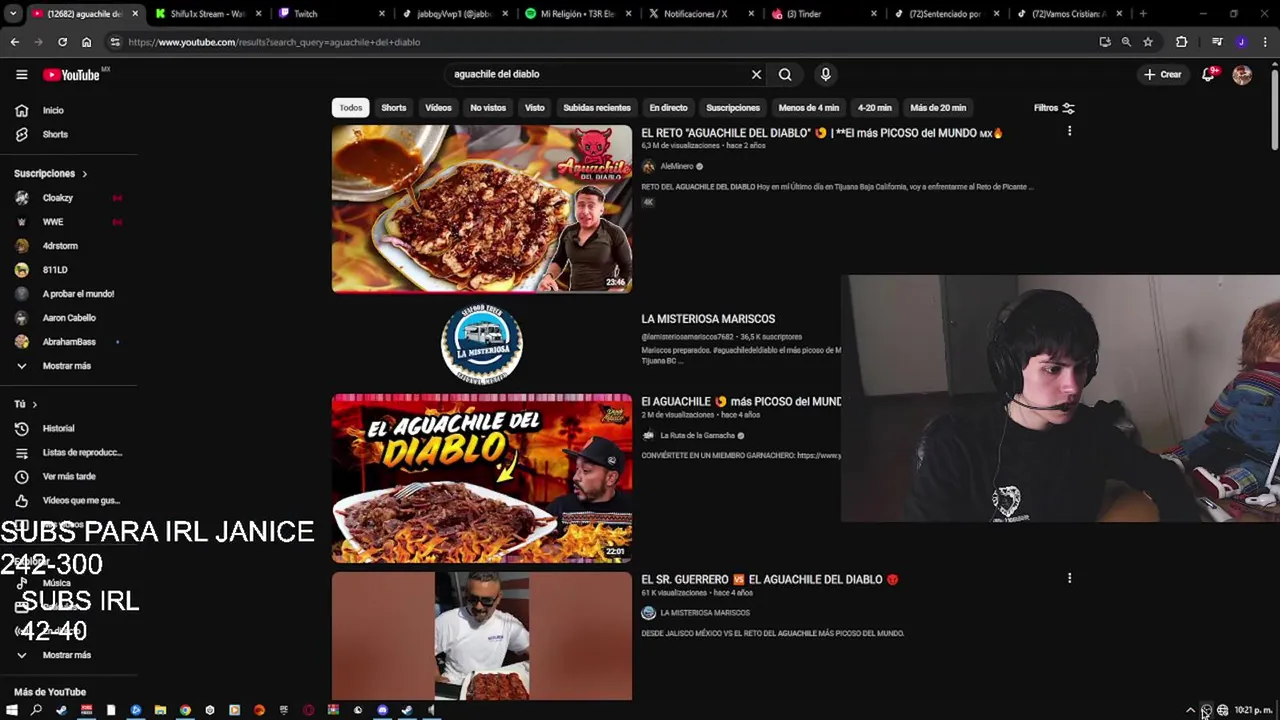The width and height of the screenshot is (1280, 720).
Task: Select the Videos filter chip
Action: (438, 108)
